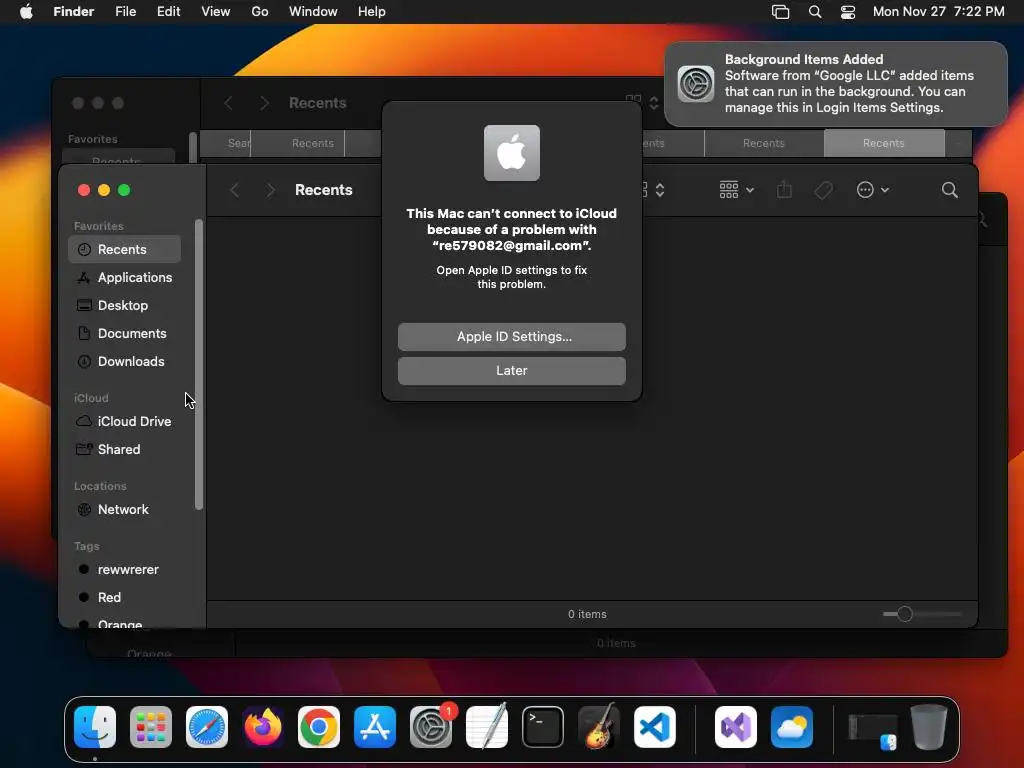Open Spotlight search in menu bar
Viewport: 1024px width, 768px height.
pyautogui.click(x=815, y=12)
